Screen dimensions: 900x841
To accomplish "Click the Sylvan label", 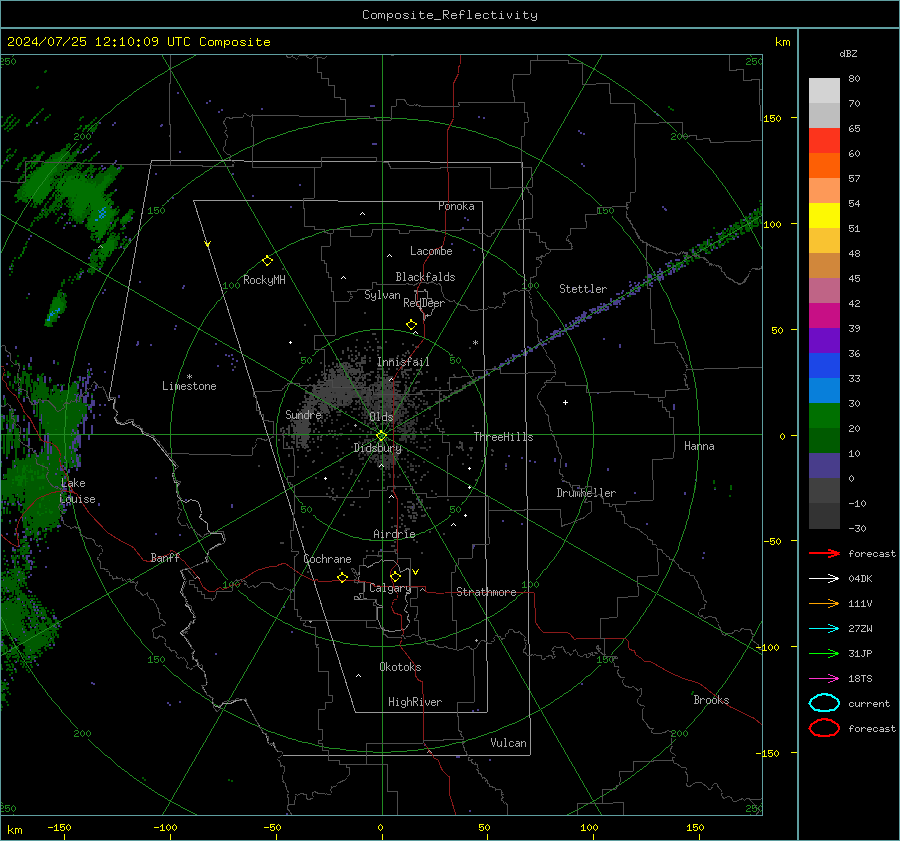I will coord(382,295).
